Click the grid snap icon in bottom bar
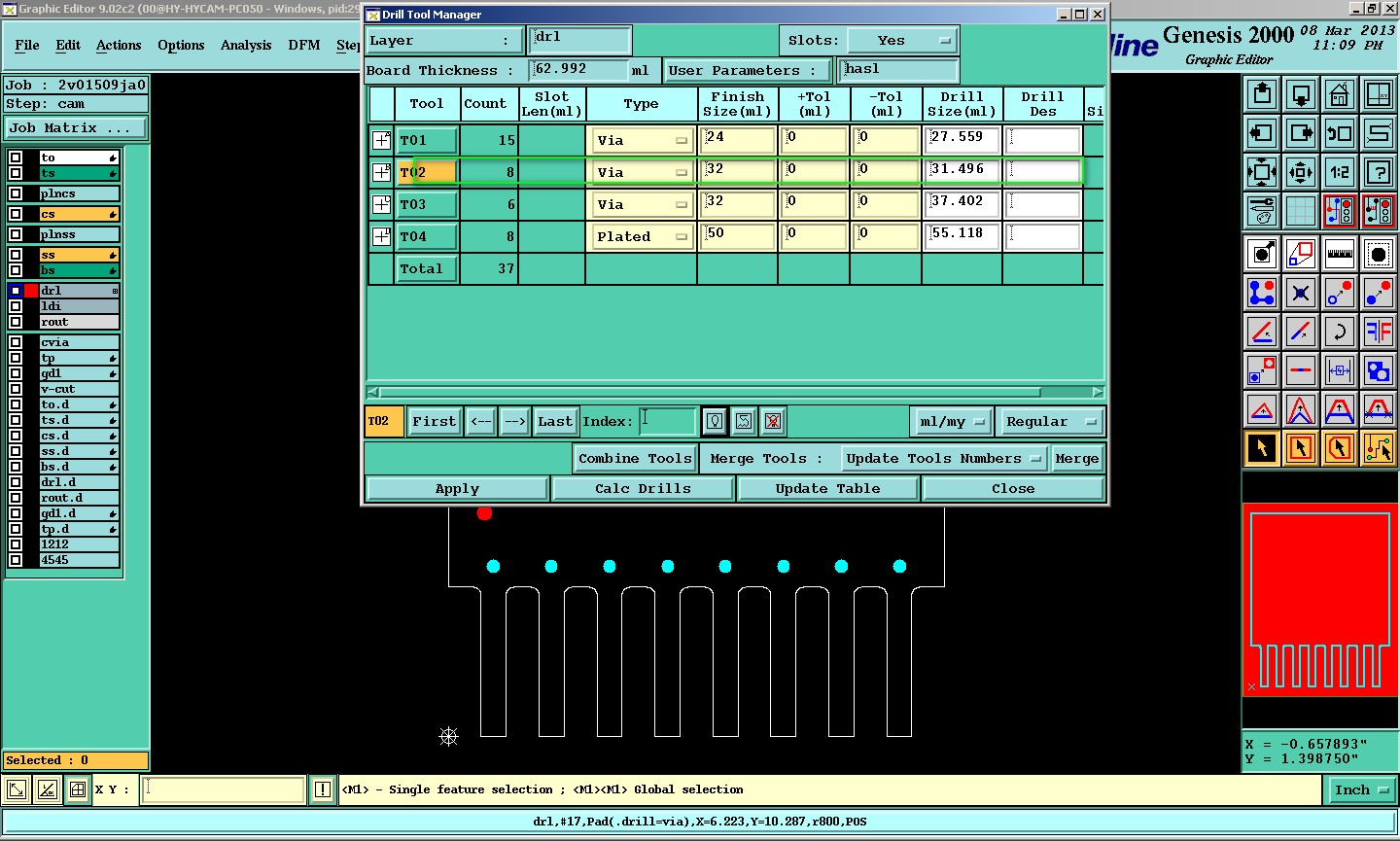Viewport: 1400px width, 841px height. click(x=78, y=789)
